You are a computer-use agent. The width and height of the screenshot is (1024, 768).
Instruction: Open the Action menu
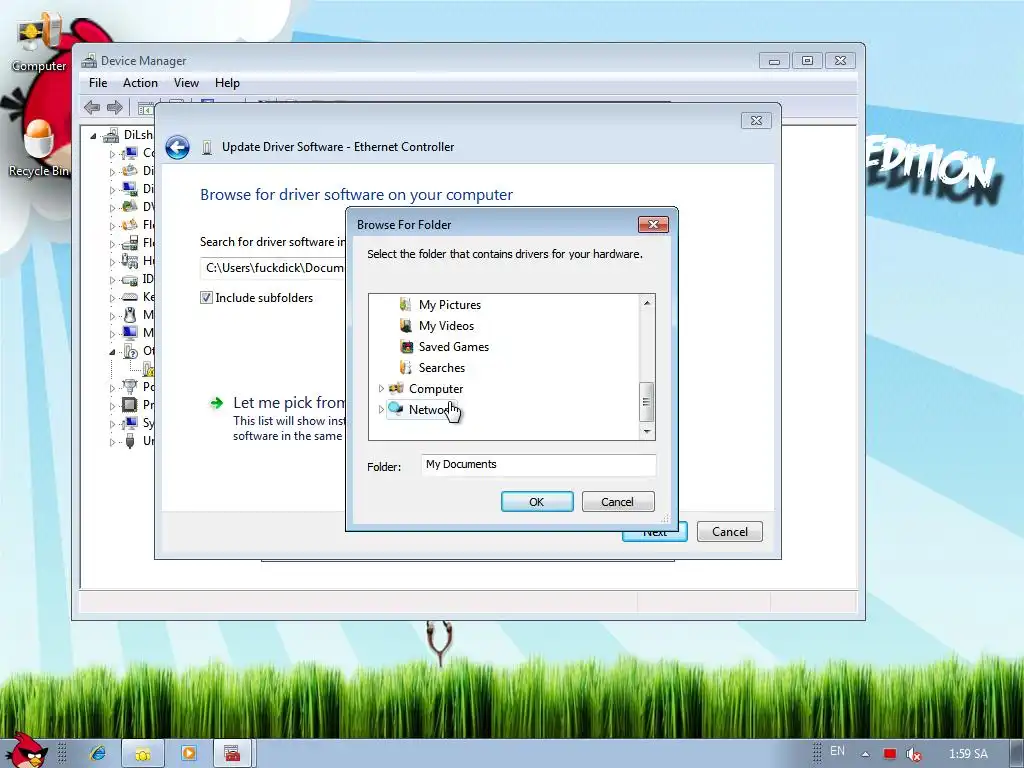[x=140, y=83]
